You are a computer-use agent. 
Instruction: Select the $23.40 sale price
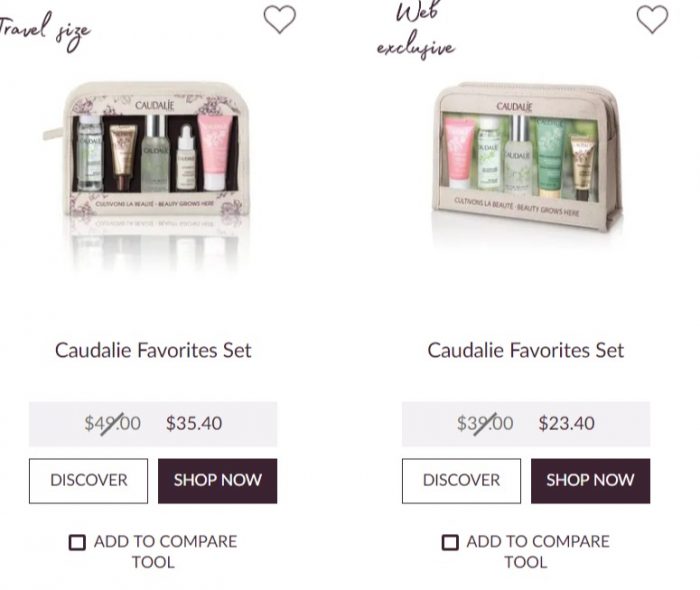point(567,423)
